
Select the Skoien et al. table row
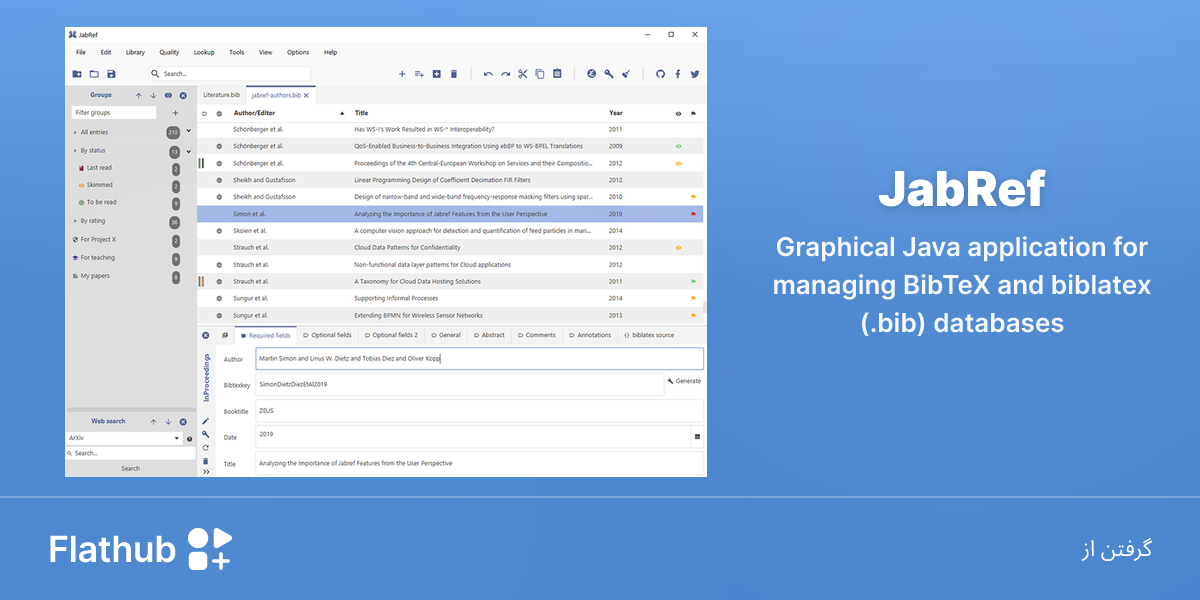tap(450, 230)
